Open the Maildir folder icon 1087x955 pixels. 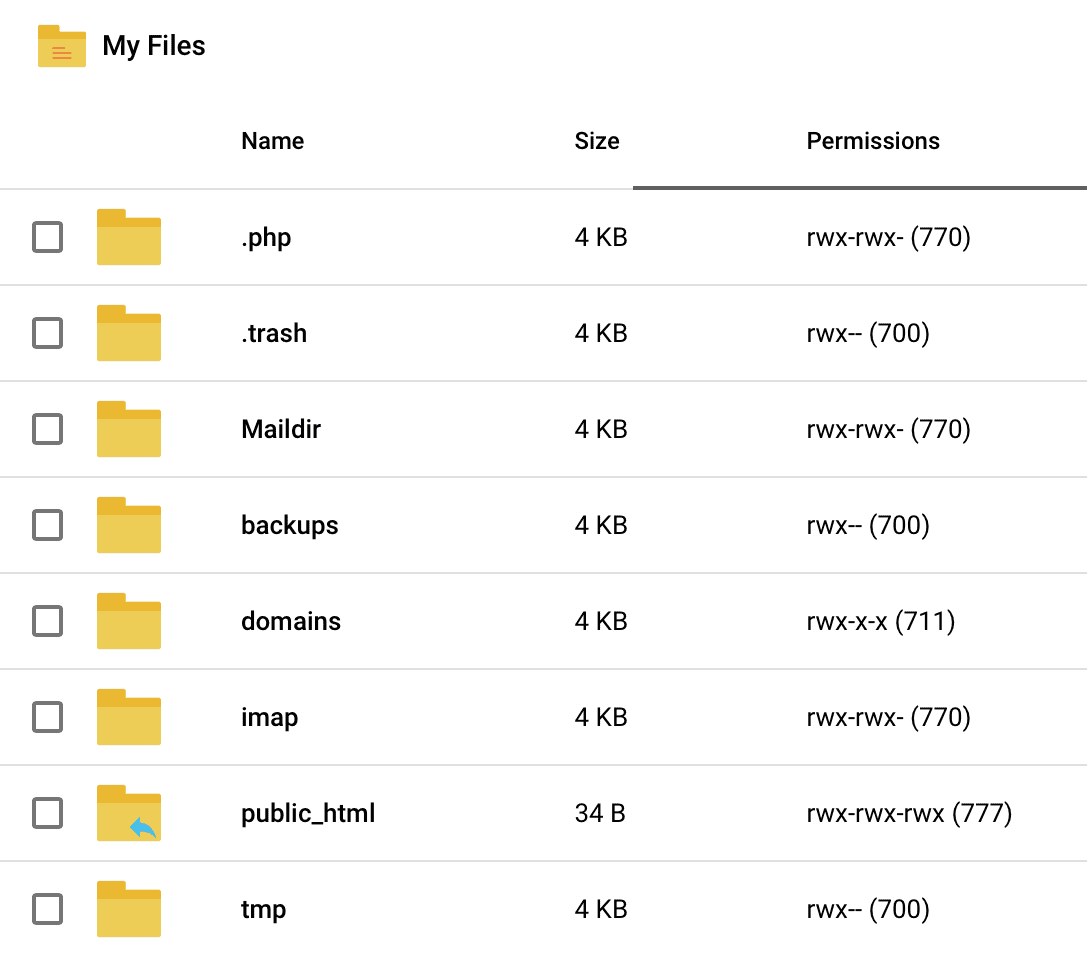(128, 429)
